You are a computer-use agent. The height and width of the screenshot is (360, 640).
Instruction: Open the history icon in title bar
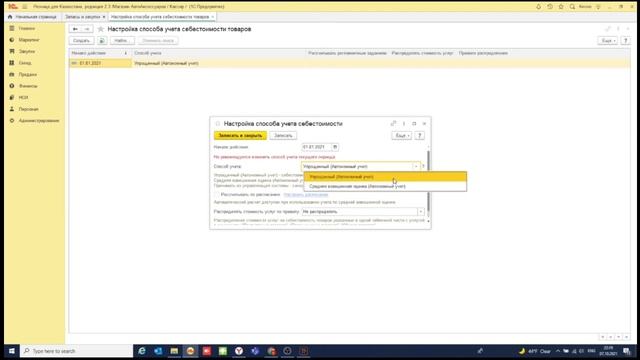coord(550,7)
